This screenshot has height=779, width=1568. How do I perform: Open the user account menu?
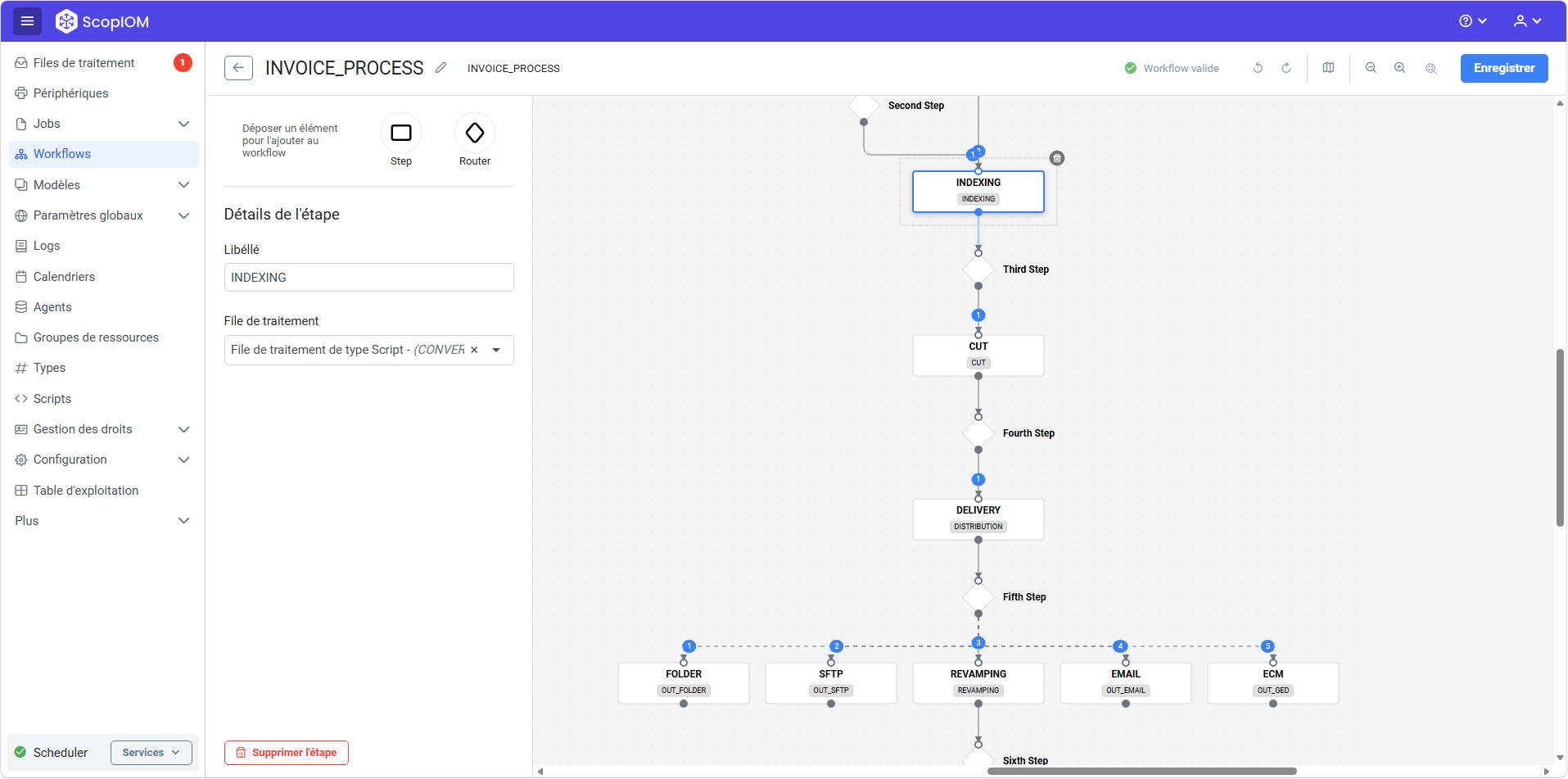[1527, 21]
